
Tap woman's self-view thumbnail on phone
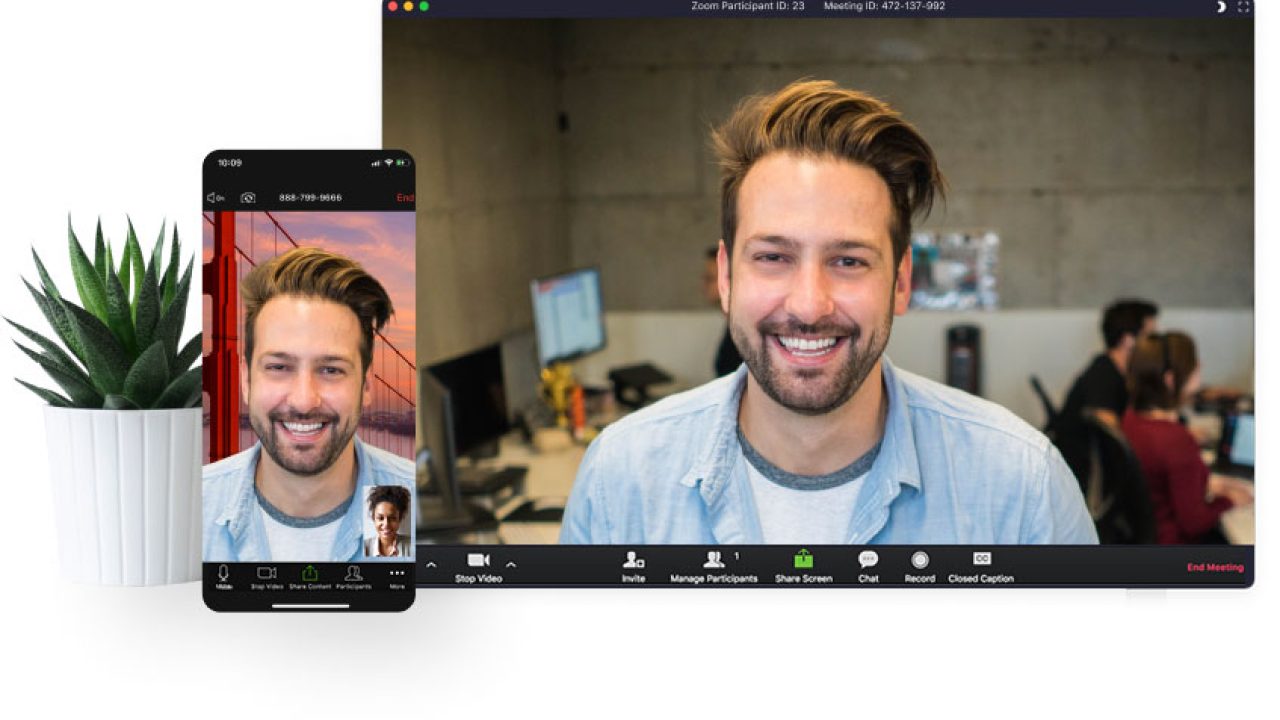point(386,521)
